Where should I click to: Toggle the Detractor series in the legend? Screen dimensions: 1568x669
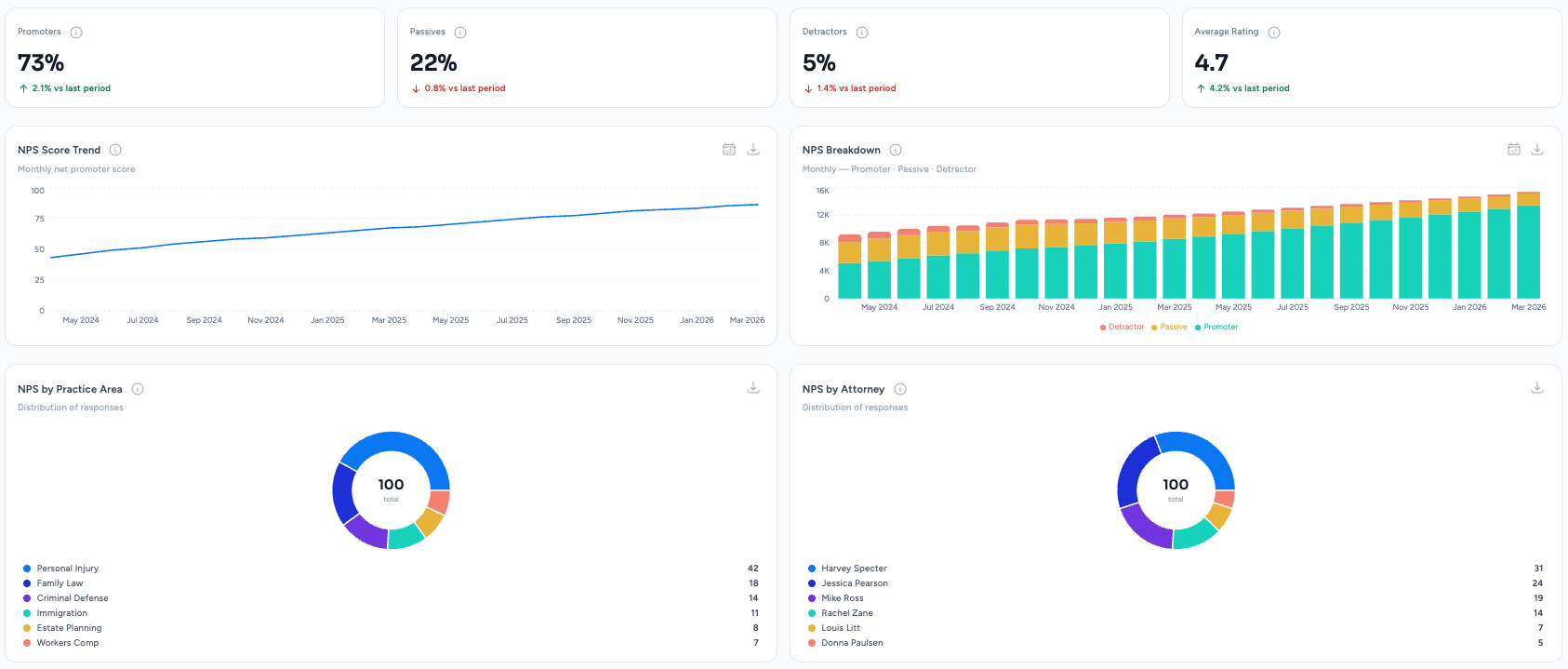(x=1122, y=328)
